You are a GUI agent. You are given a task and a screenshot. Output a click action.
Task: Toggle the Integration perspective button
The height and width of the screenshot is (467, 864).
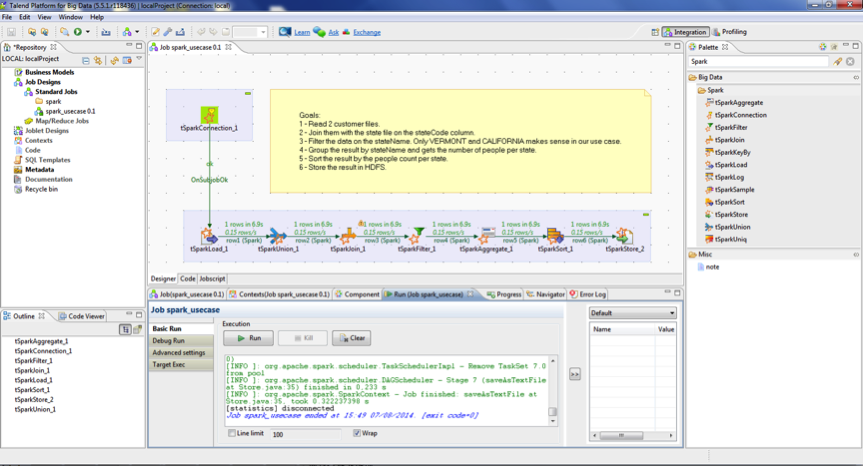[x=685, y=32]
